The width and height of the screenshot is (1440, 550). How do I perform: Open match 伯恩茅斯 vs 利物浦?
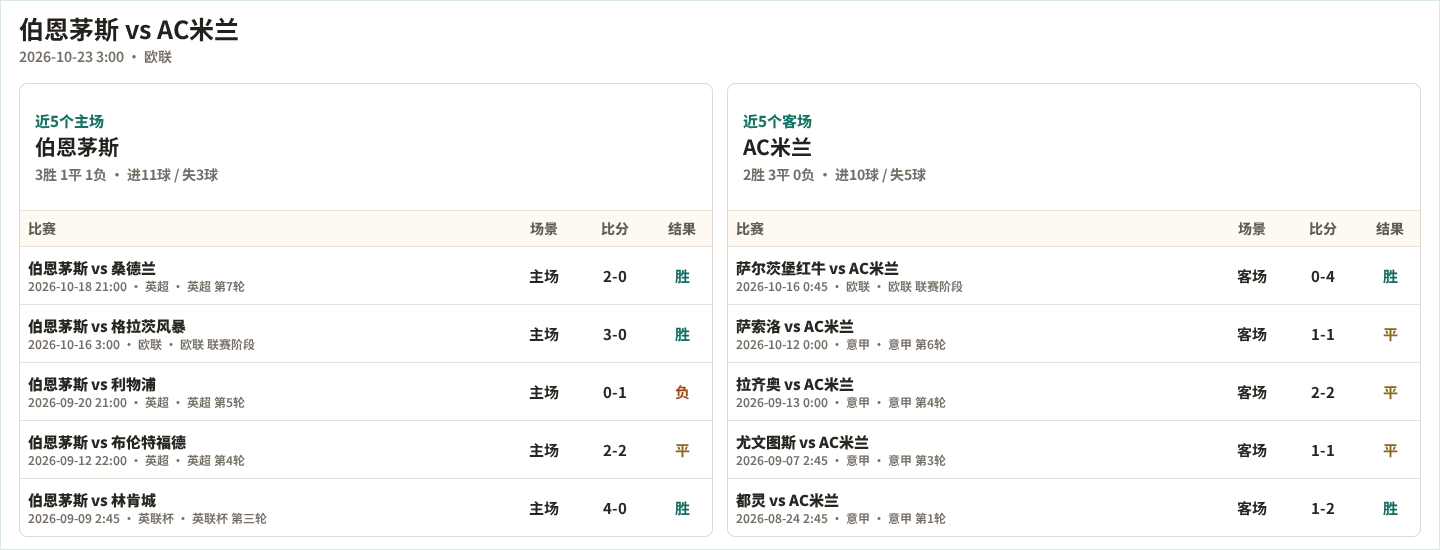tap(92, 384)
